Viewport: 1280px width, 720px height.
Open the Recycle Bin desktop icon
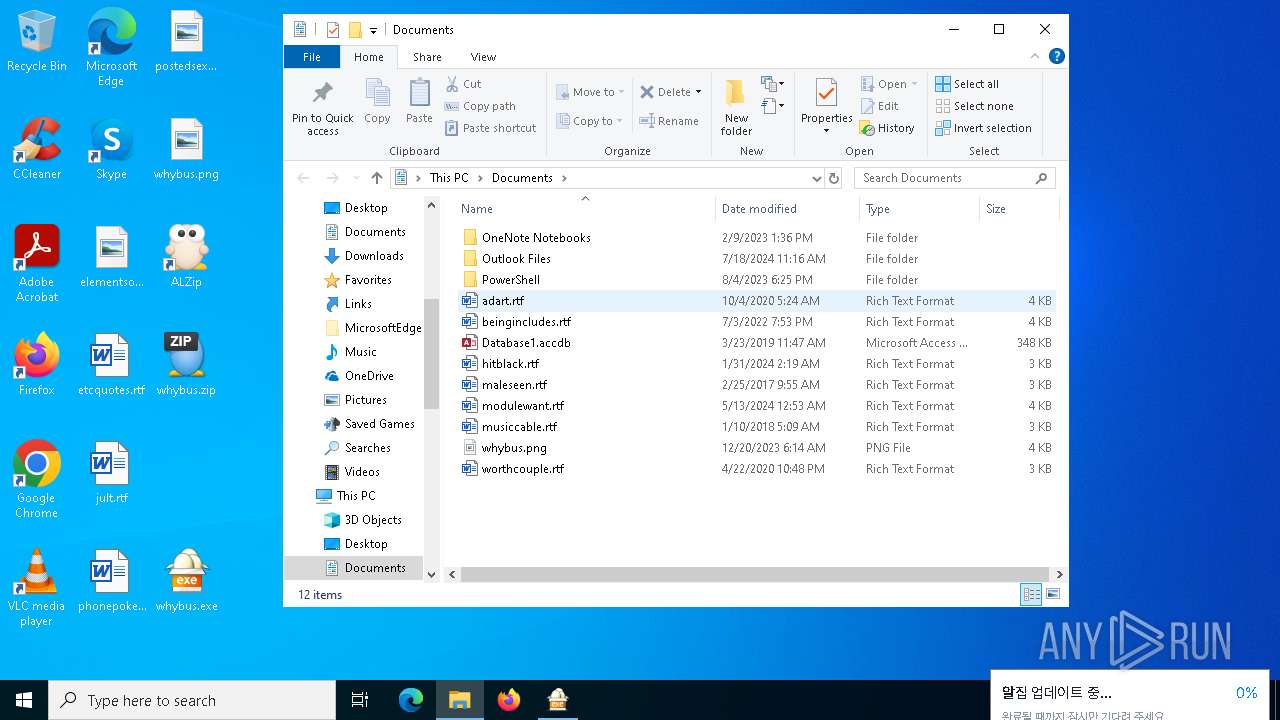pyautogui.click(x=37, y=42)
